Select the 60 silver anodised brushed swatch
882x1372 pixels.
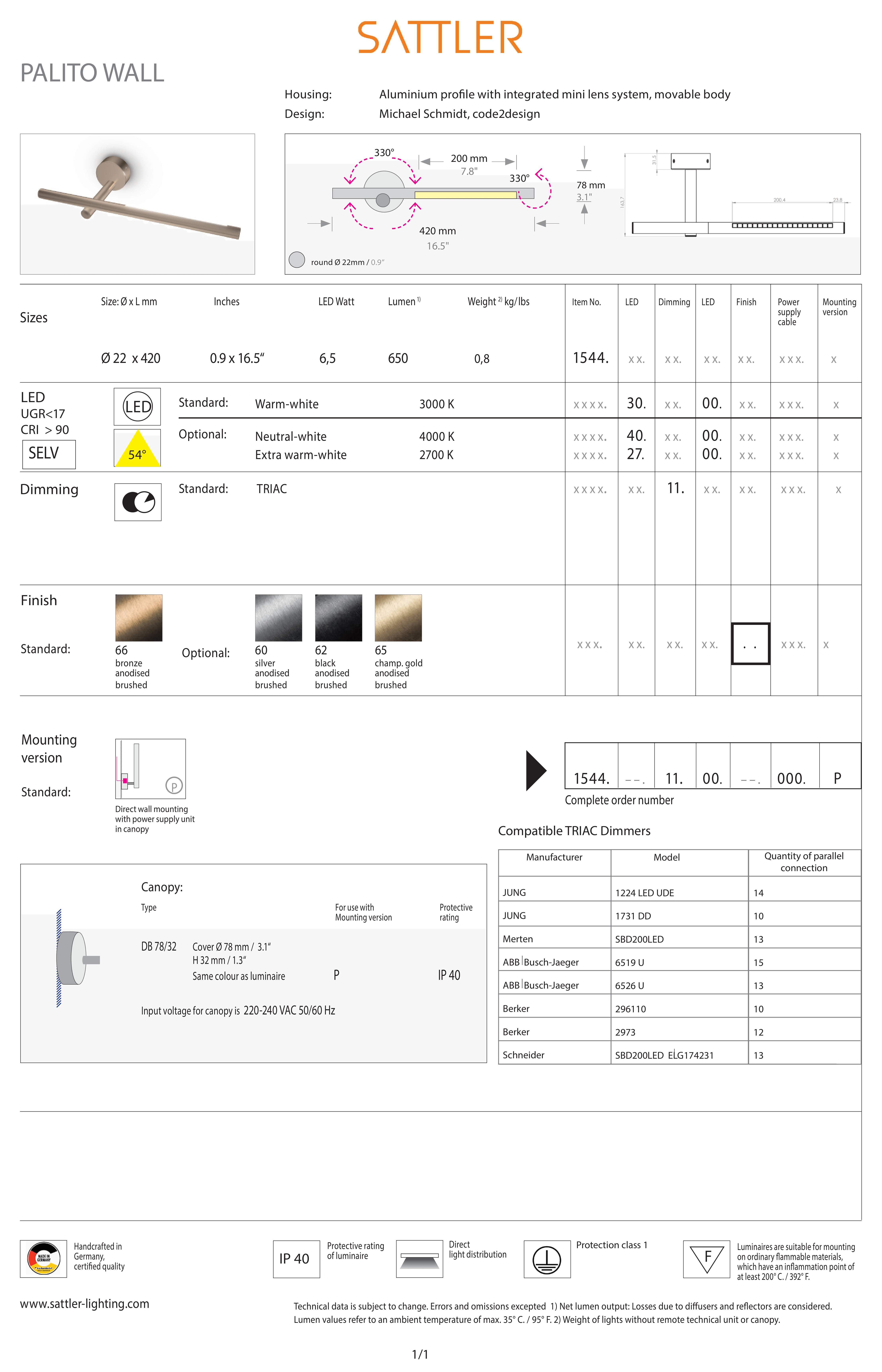pos(278,618)
